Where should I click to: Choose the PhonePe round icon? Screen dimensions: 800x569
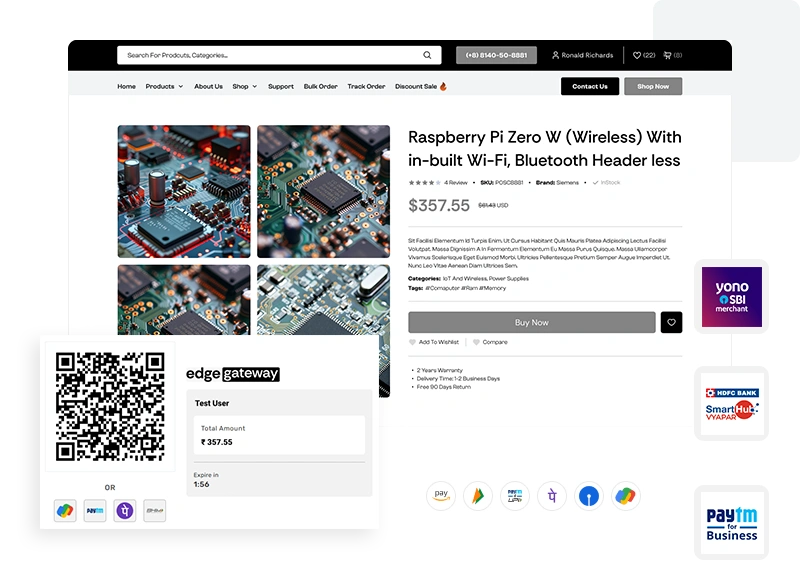552,496
